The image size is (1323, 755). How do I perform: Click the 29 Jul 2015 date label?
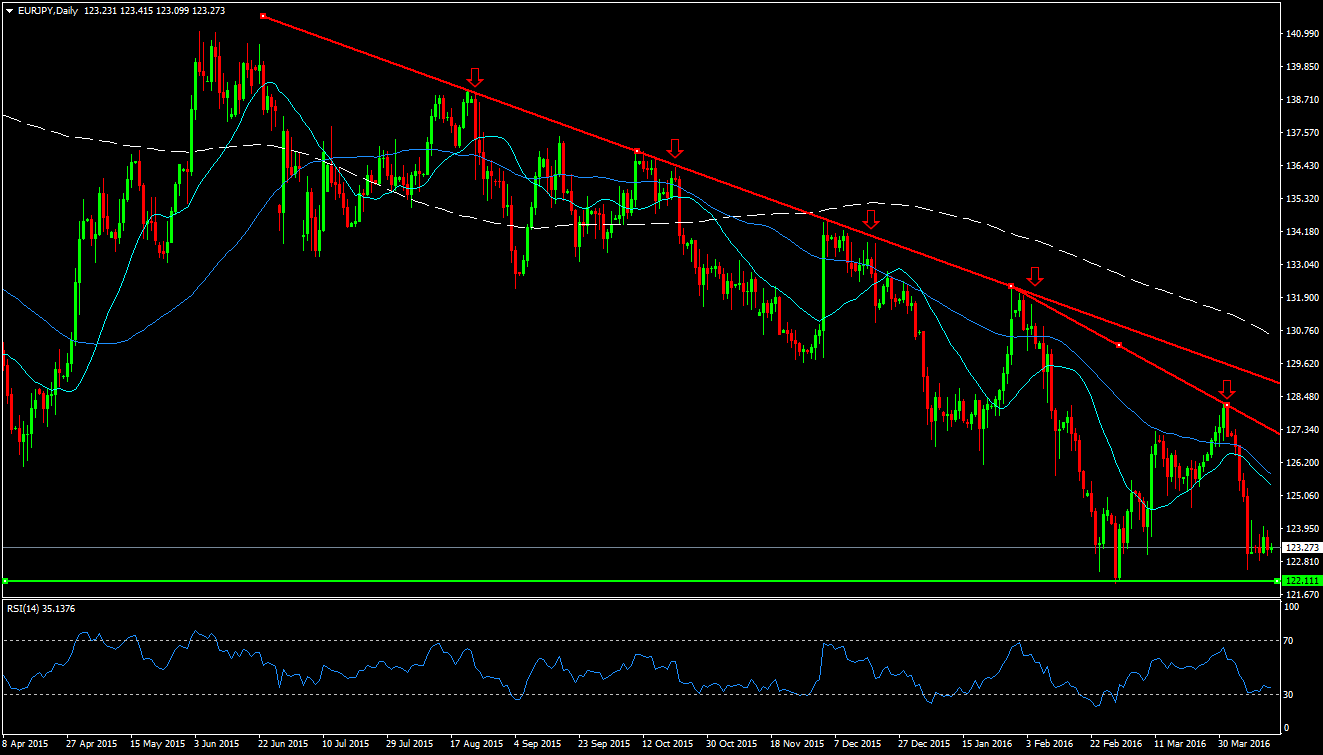pos(410,744)
